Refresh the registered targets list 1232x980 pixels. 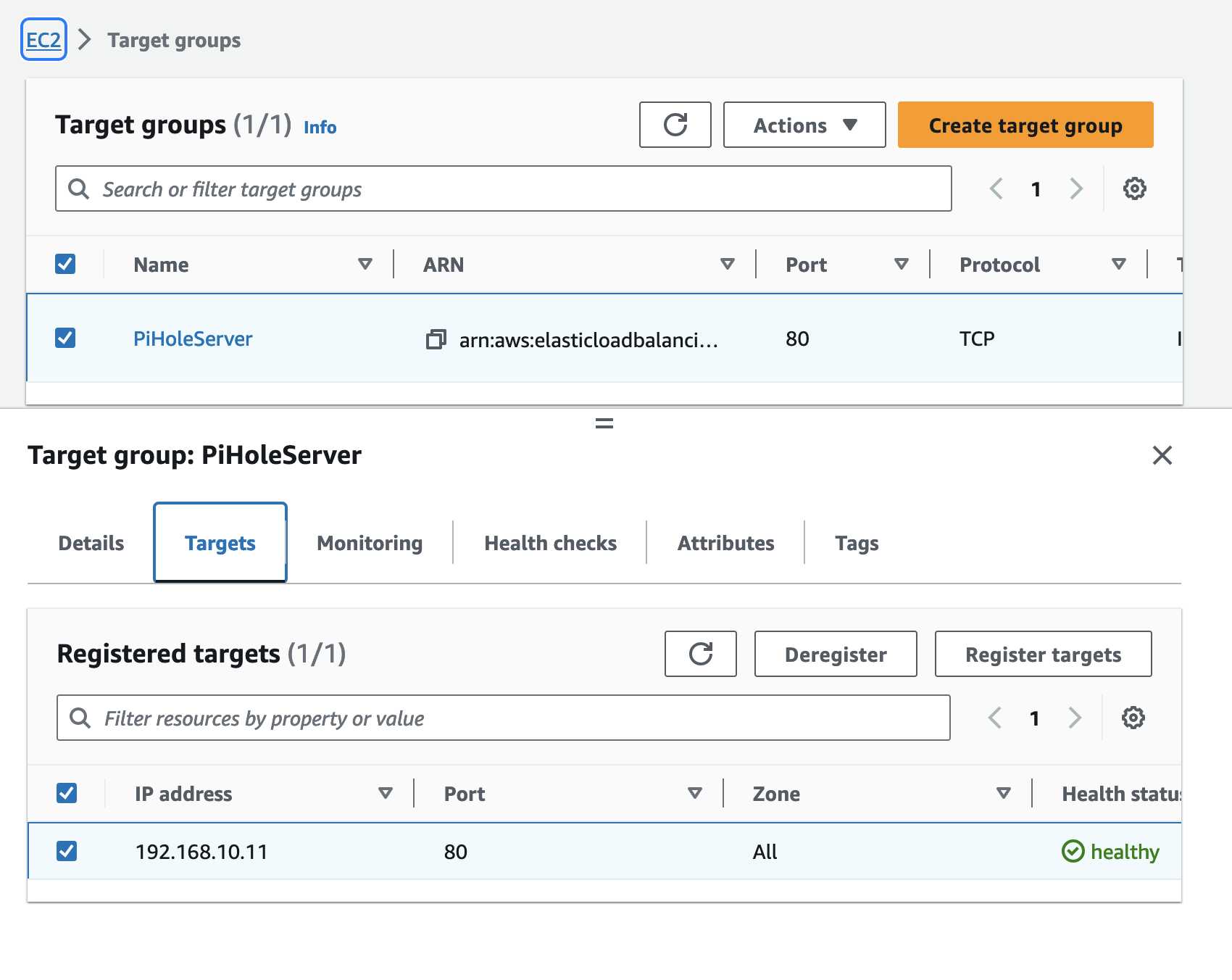pos(700,654)
